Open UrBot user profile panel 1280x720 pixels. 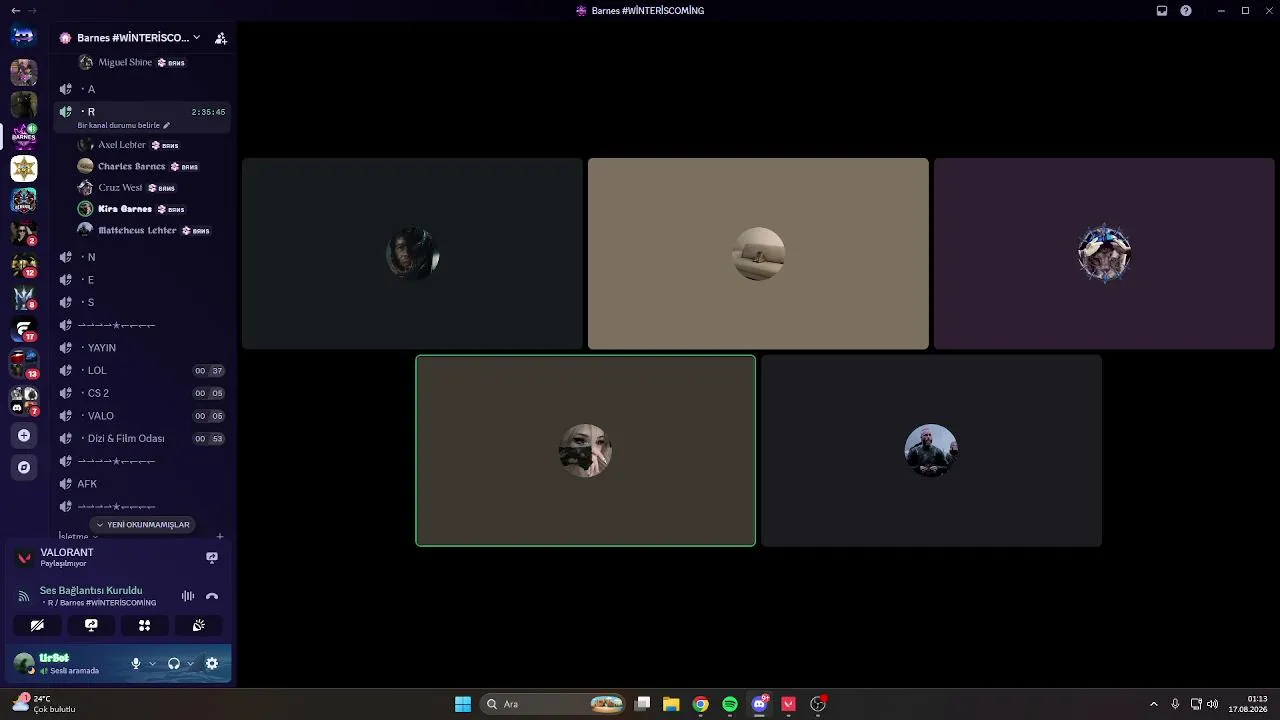point(66,663)
